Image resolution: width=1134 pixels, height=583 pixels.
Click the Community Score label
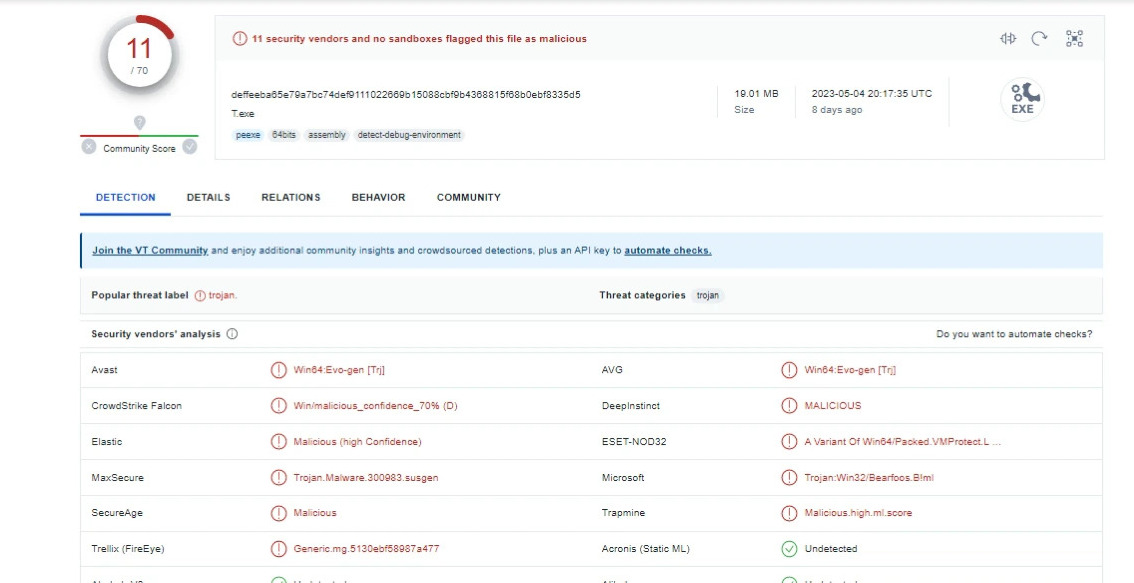139,149
